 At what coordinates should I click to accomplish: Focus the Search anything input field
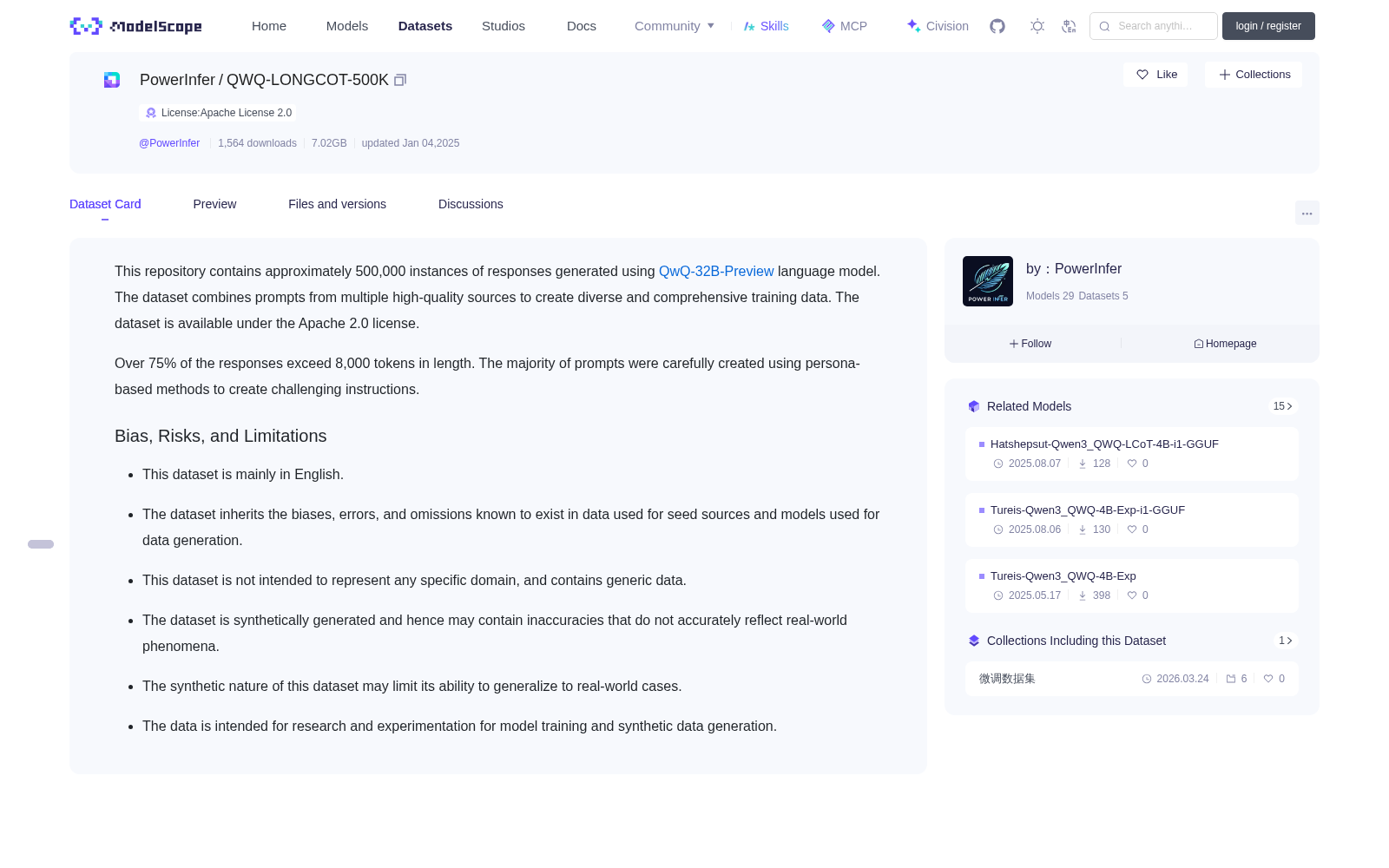pyautogui.click(x=1154, y=26)
